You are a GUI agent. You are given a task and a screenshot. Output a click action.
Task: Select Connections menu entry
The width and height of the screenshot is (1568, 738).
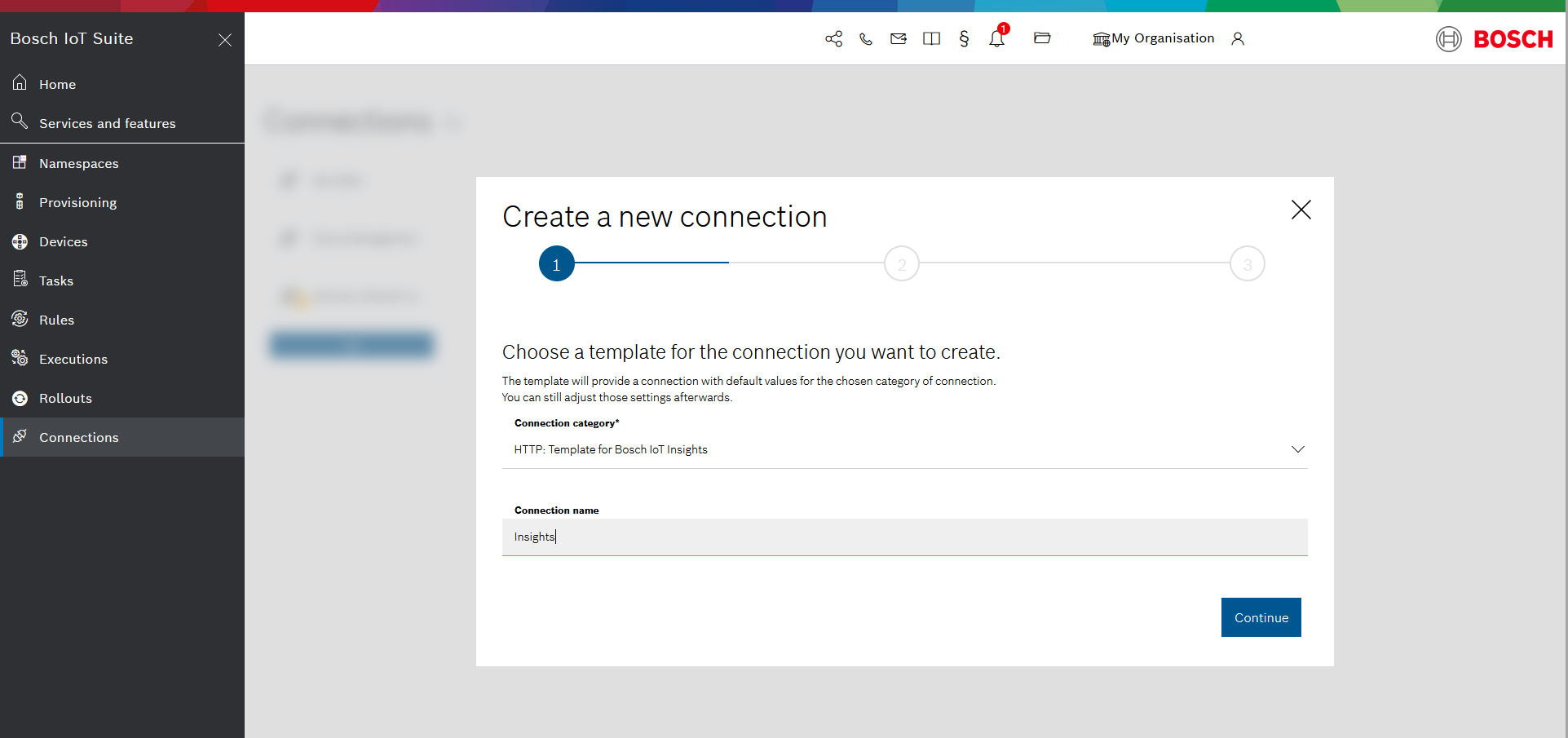click(122, 437)
